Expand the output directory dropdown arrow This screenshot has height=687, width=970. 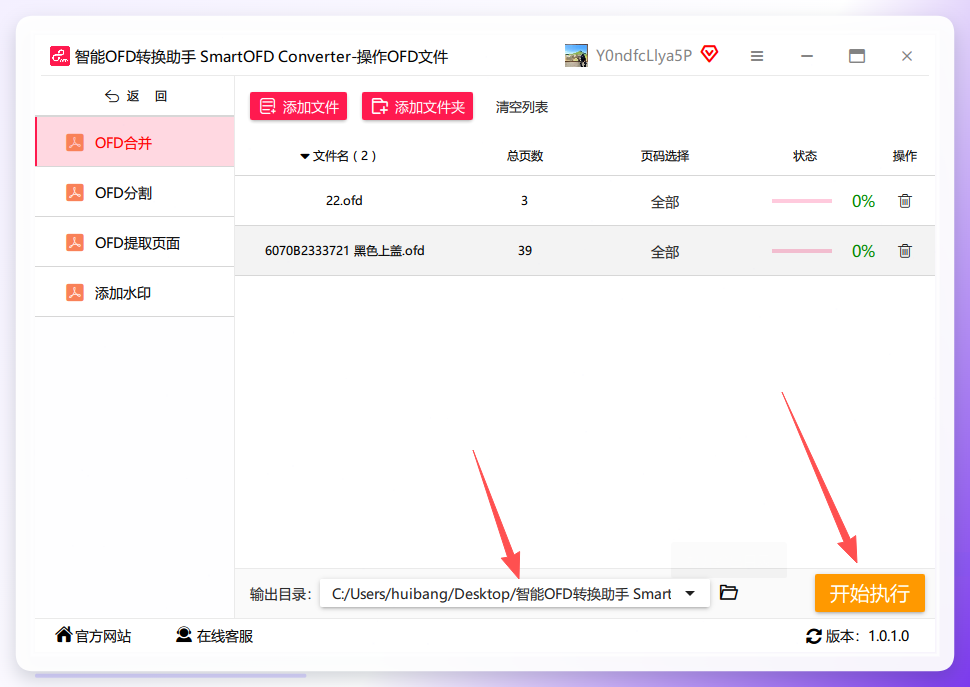click(690, 594)
